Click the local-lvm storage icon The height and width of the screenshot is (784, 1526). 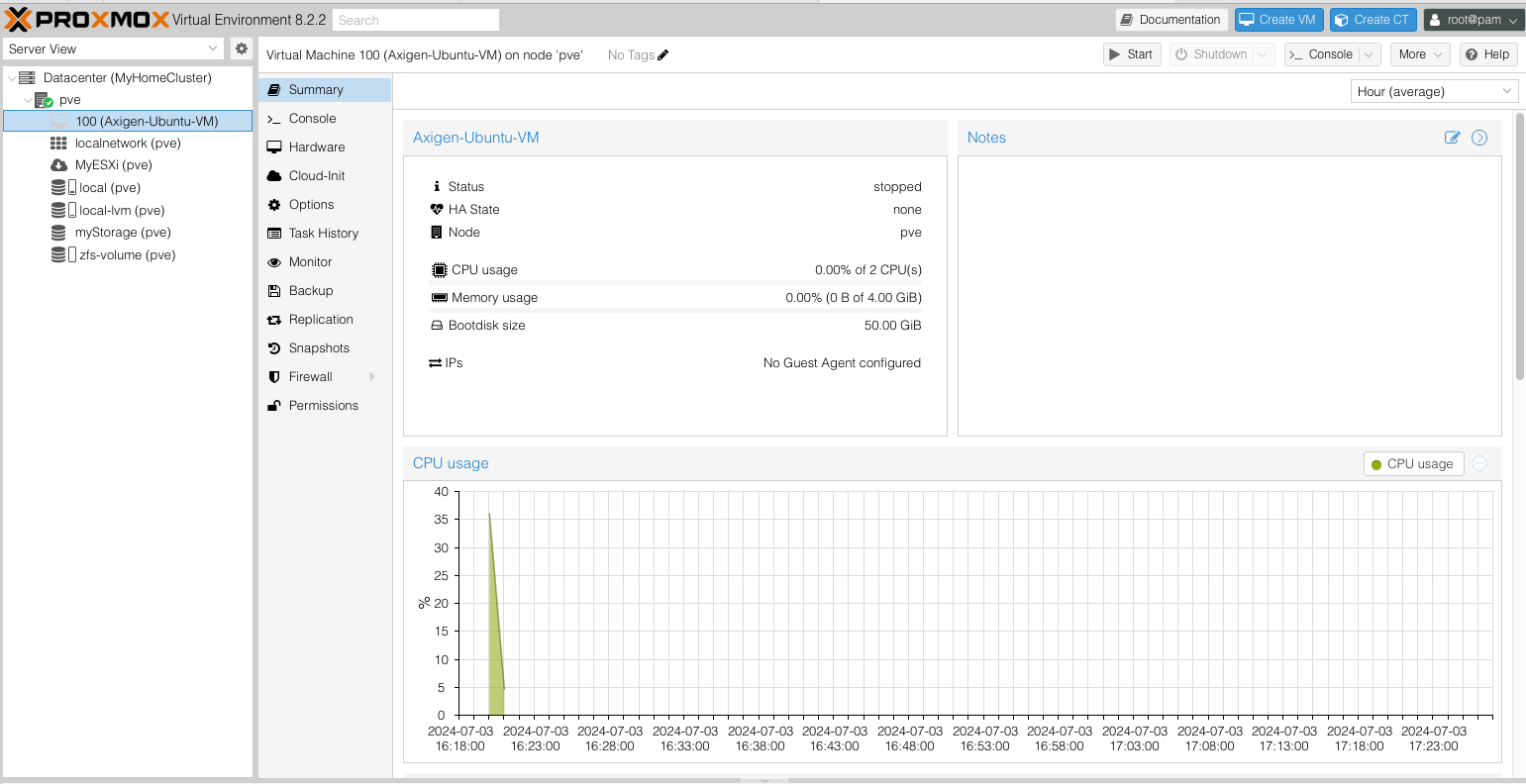[63, 211]
